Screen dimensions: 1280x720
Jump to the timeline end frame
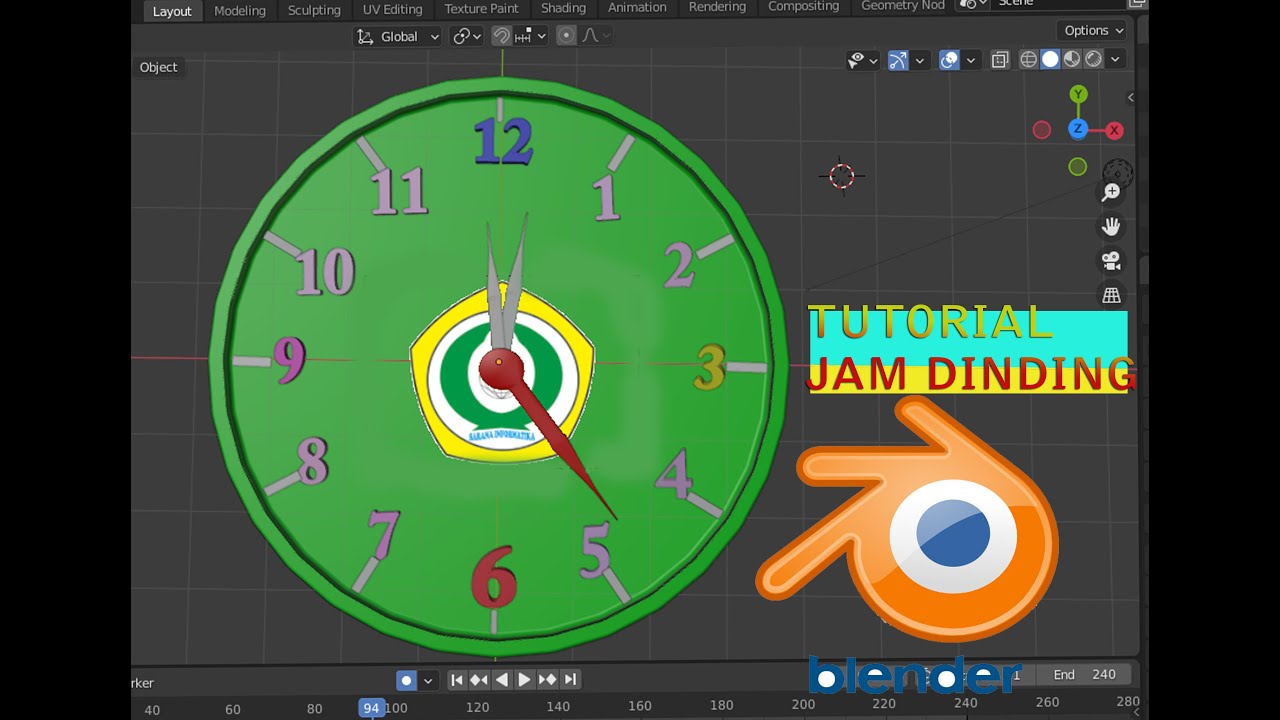570,680
